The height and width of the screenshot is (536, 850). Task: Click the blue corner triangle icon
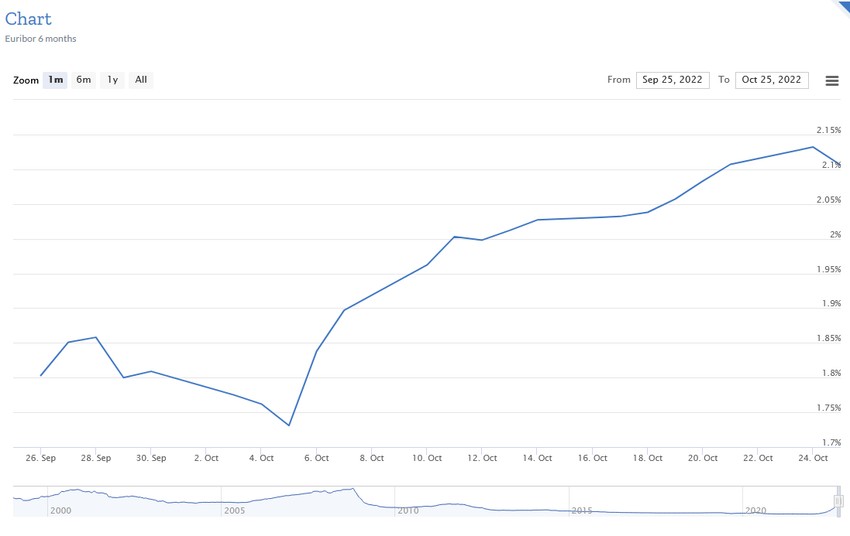click(841, 6)
